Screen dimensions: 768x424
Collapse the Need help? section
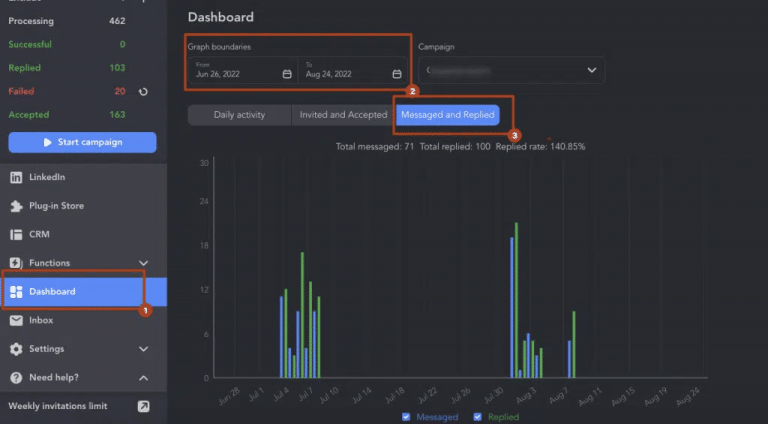coord(143,378)
